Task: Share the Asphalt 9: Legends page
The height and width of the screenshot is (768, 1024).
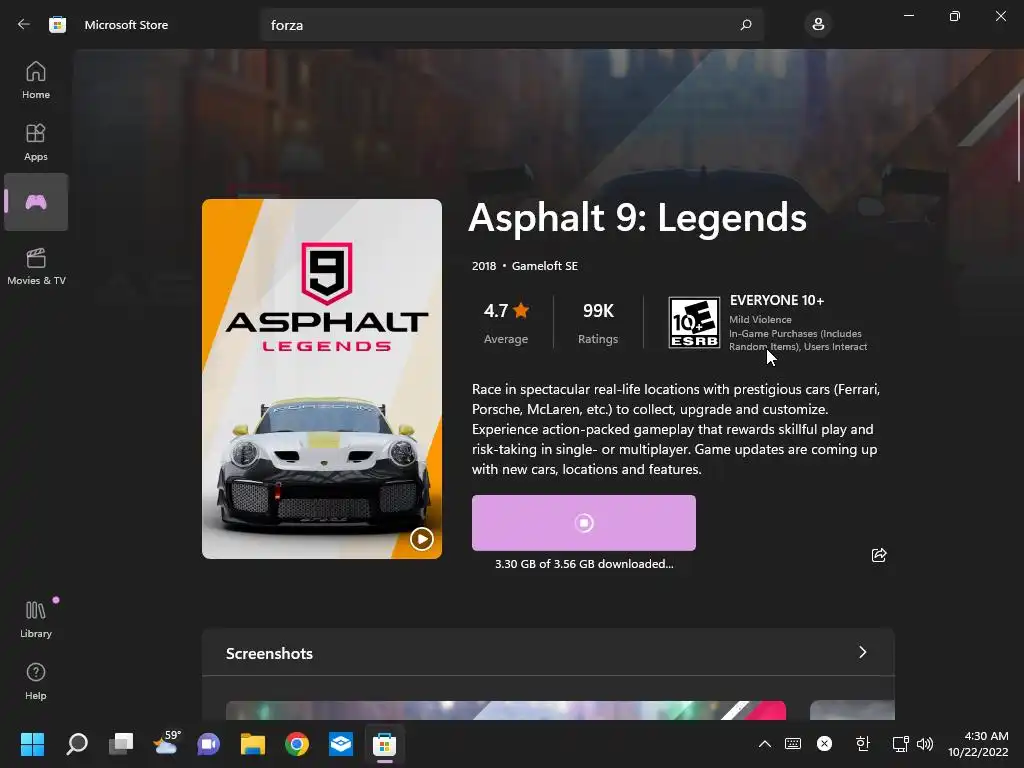Action: tap(879, 555)
